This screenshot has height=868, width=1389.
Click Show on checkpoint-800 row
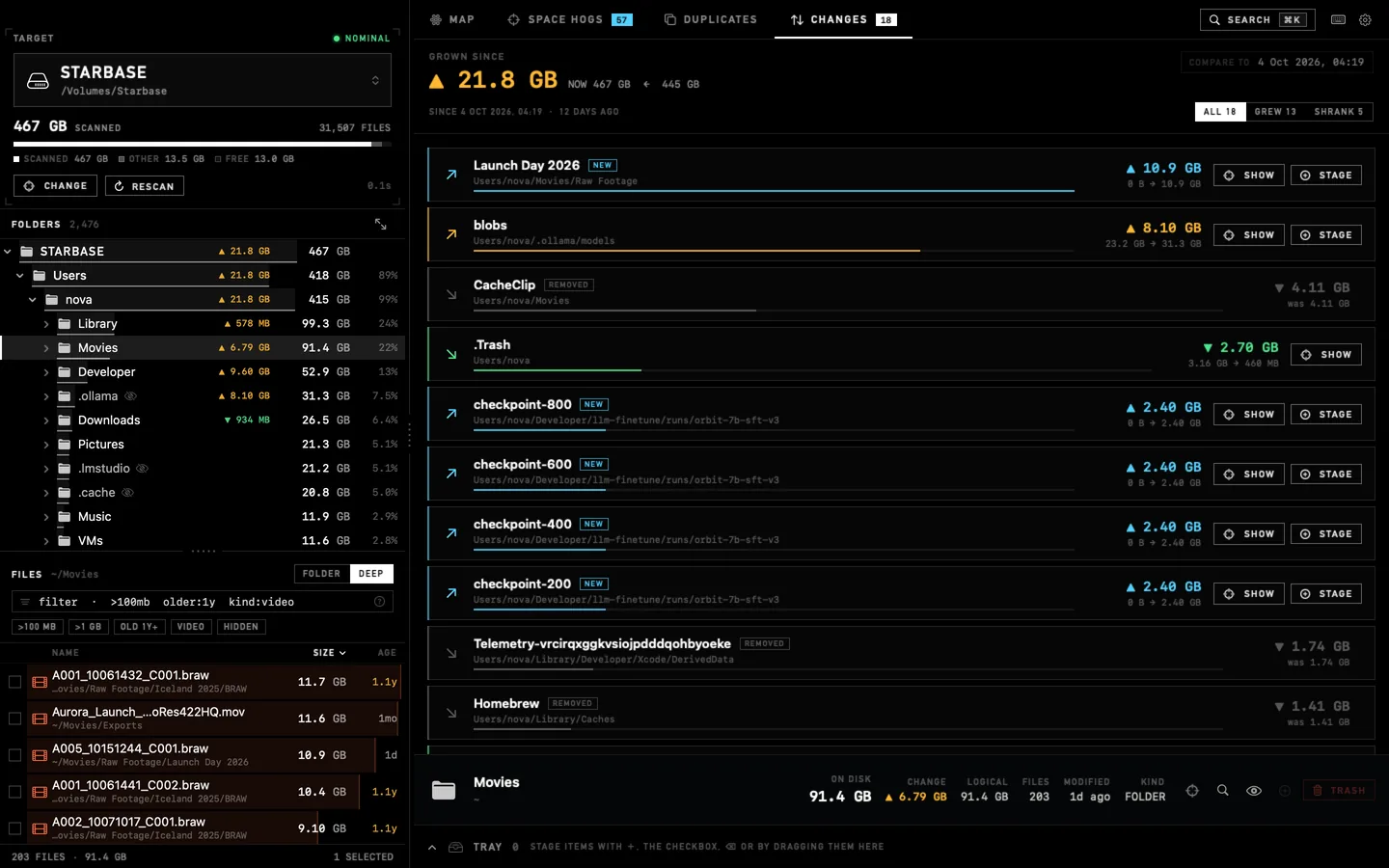(1249, 414)
